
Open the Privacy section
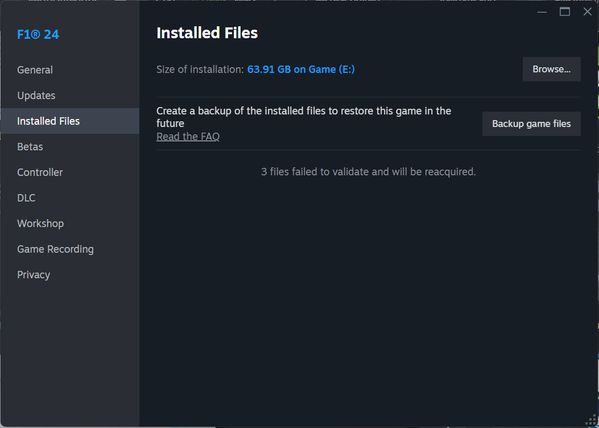[x=70, y=275]
